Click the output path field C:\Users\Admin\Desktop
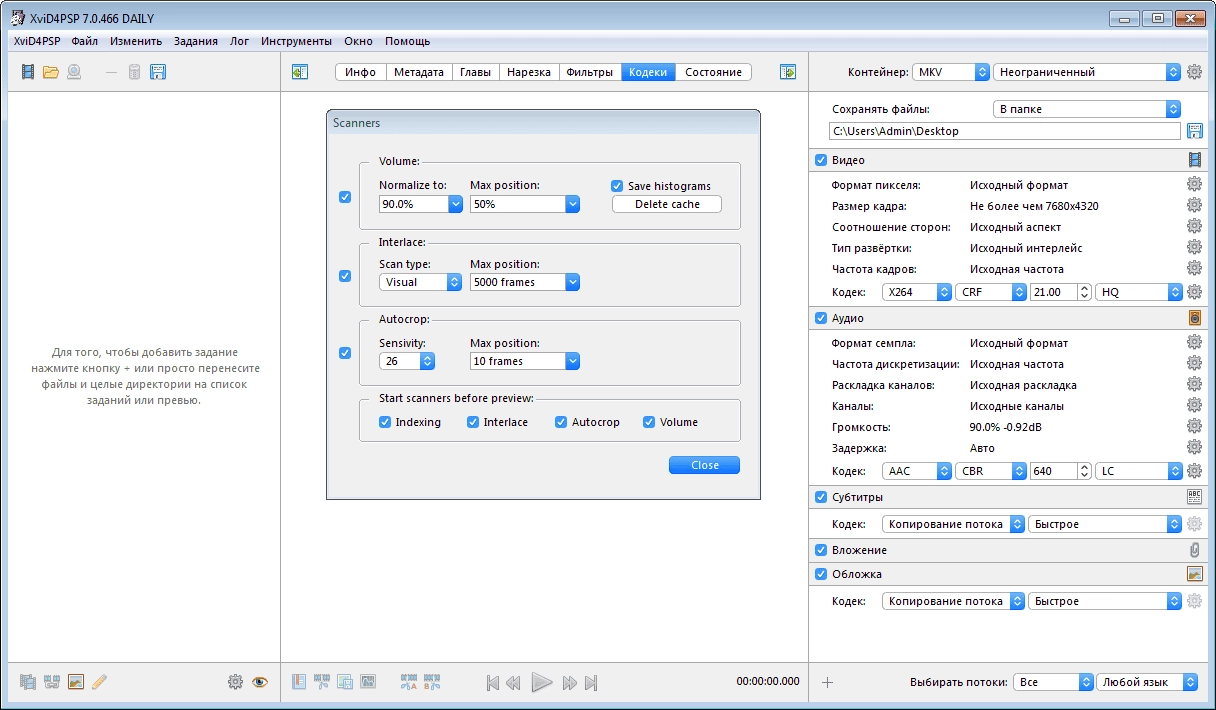 (1004, 131)
